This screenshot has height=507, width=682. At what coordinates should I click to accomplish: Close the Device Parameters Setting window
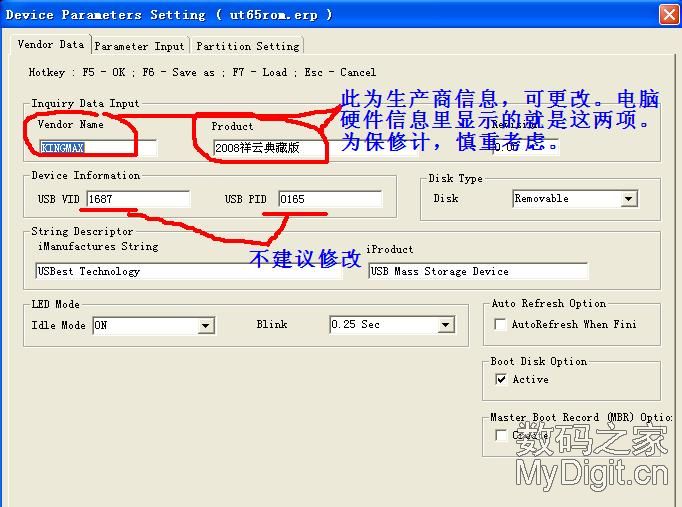pyautogui.click(x=669, y=14)
